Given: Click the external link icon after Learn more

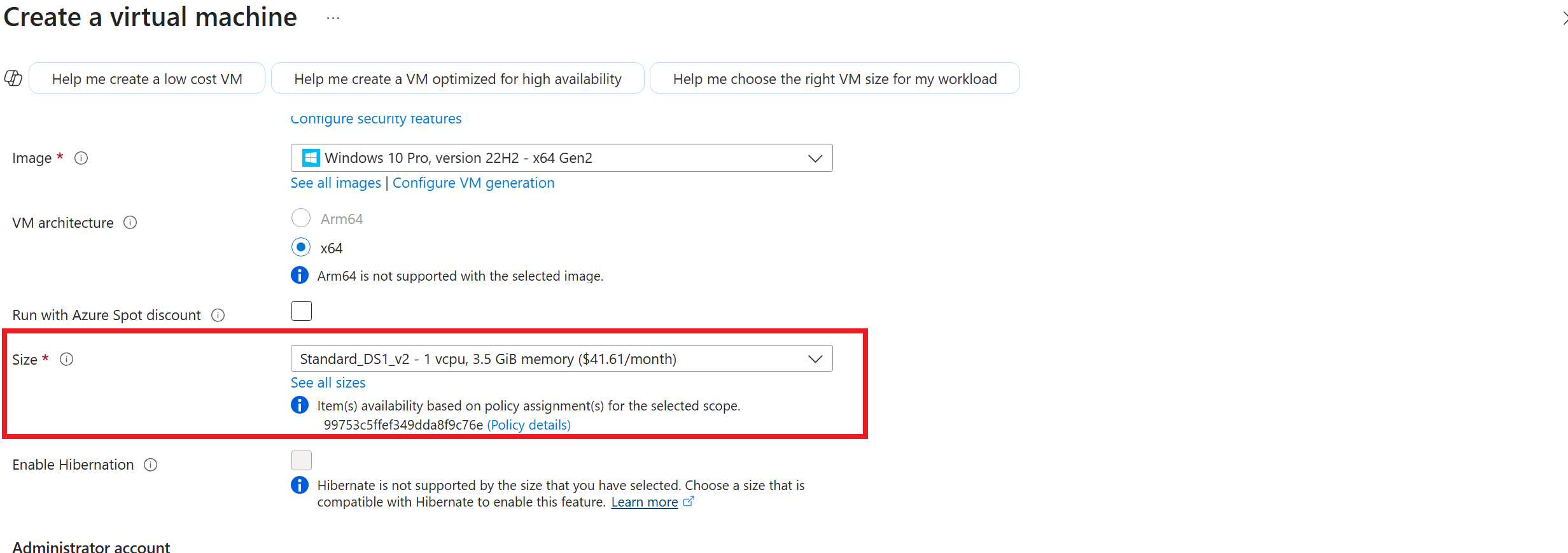Looking at the screenshot, I should [x=689, y=501].
